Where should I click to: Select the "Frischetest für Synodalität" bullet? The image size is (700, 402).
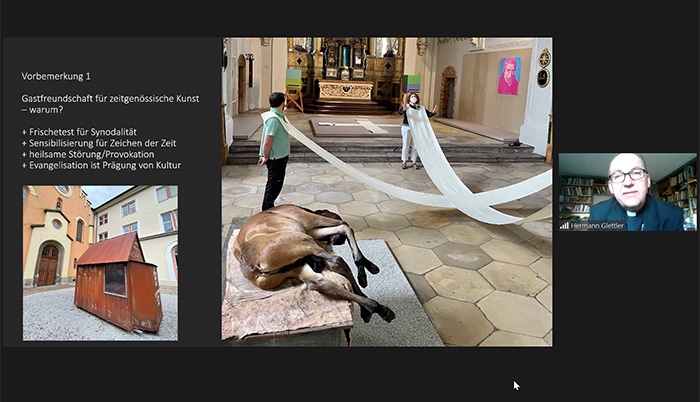[82, 132]
